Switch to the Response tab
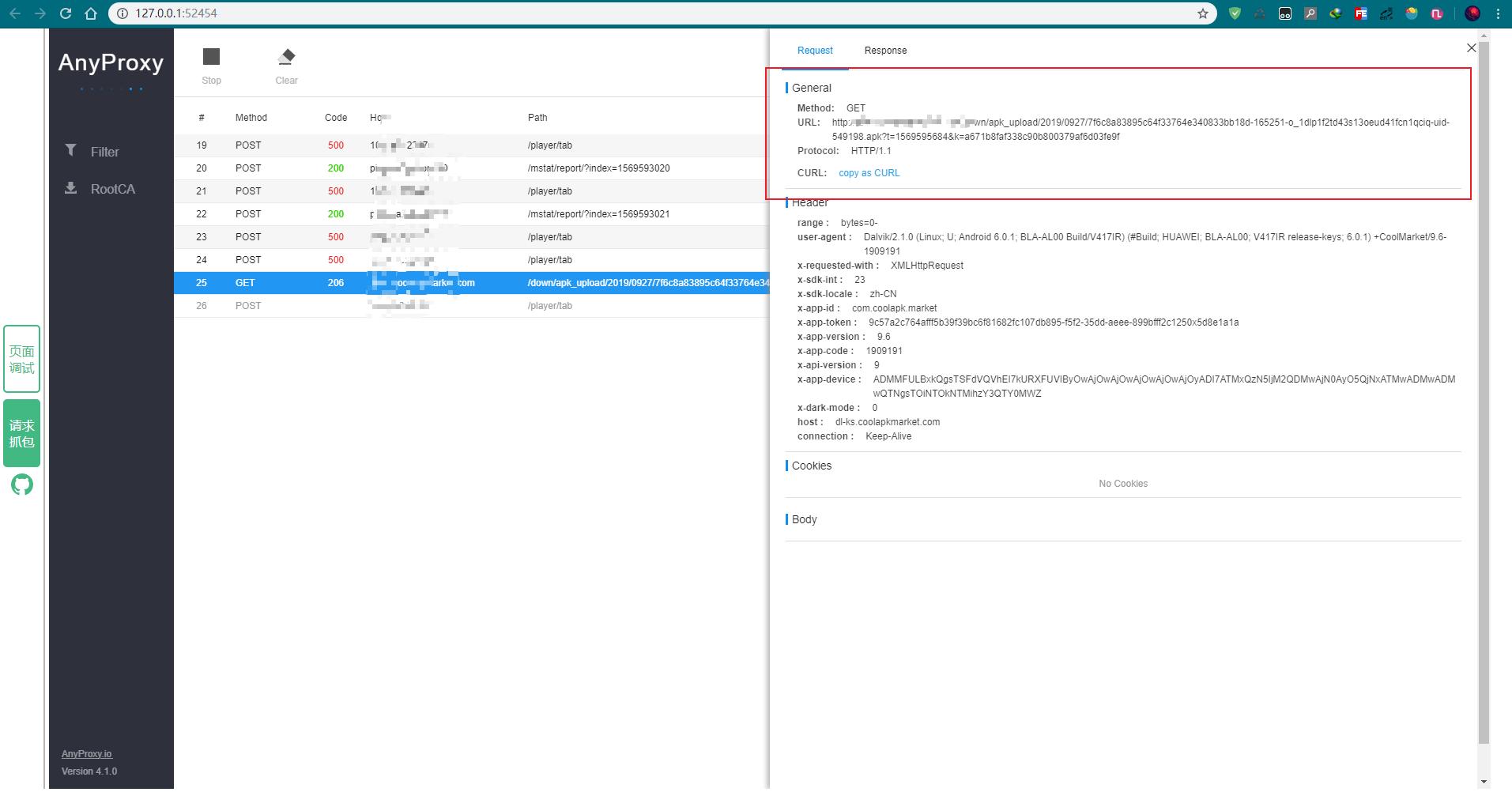 pos(885,50)
